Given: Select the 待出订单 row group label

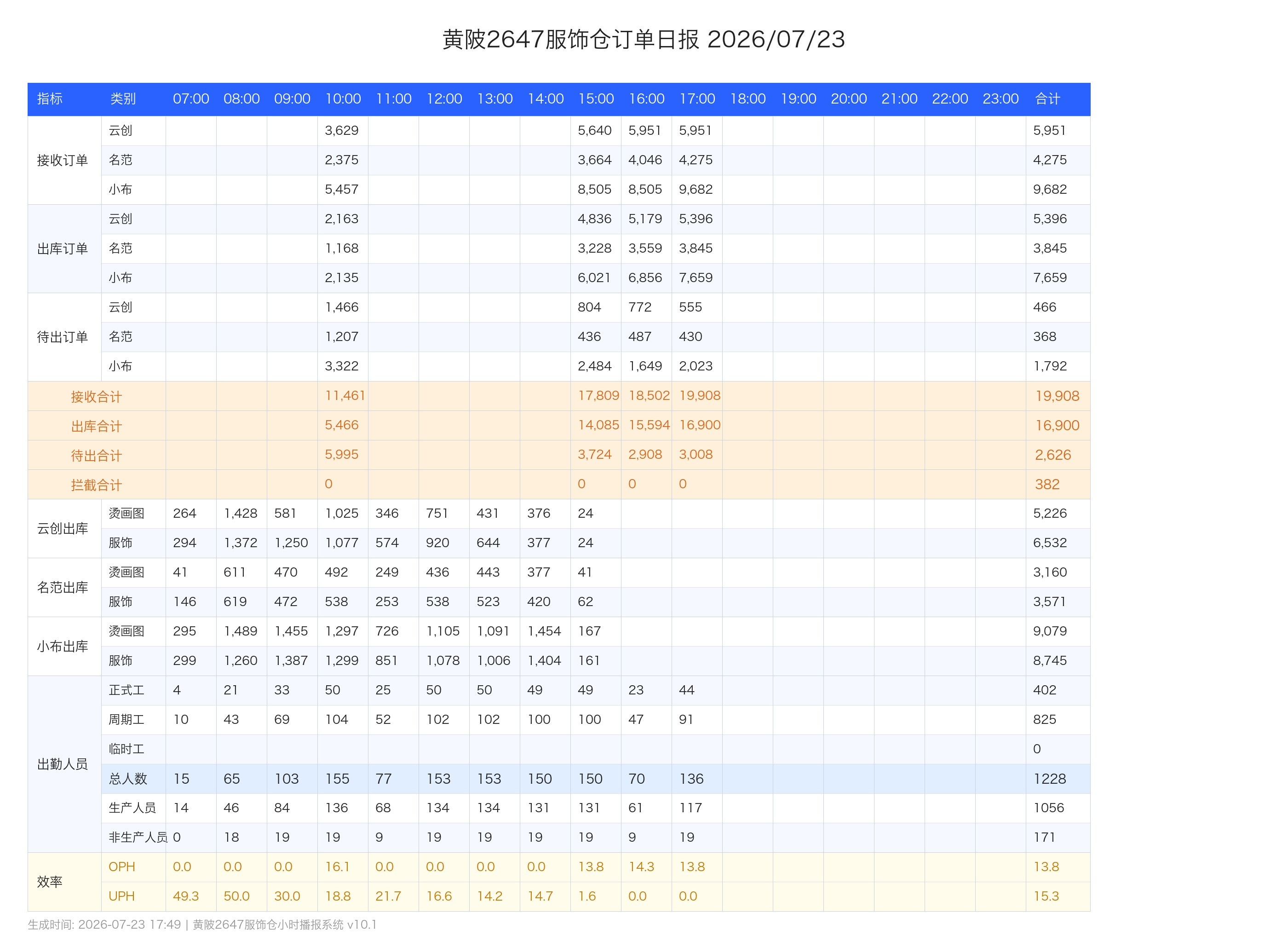Looking at the screenshot, I should [x=63, y=337].
